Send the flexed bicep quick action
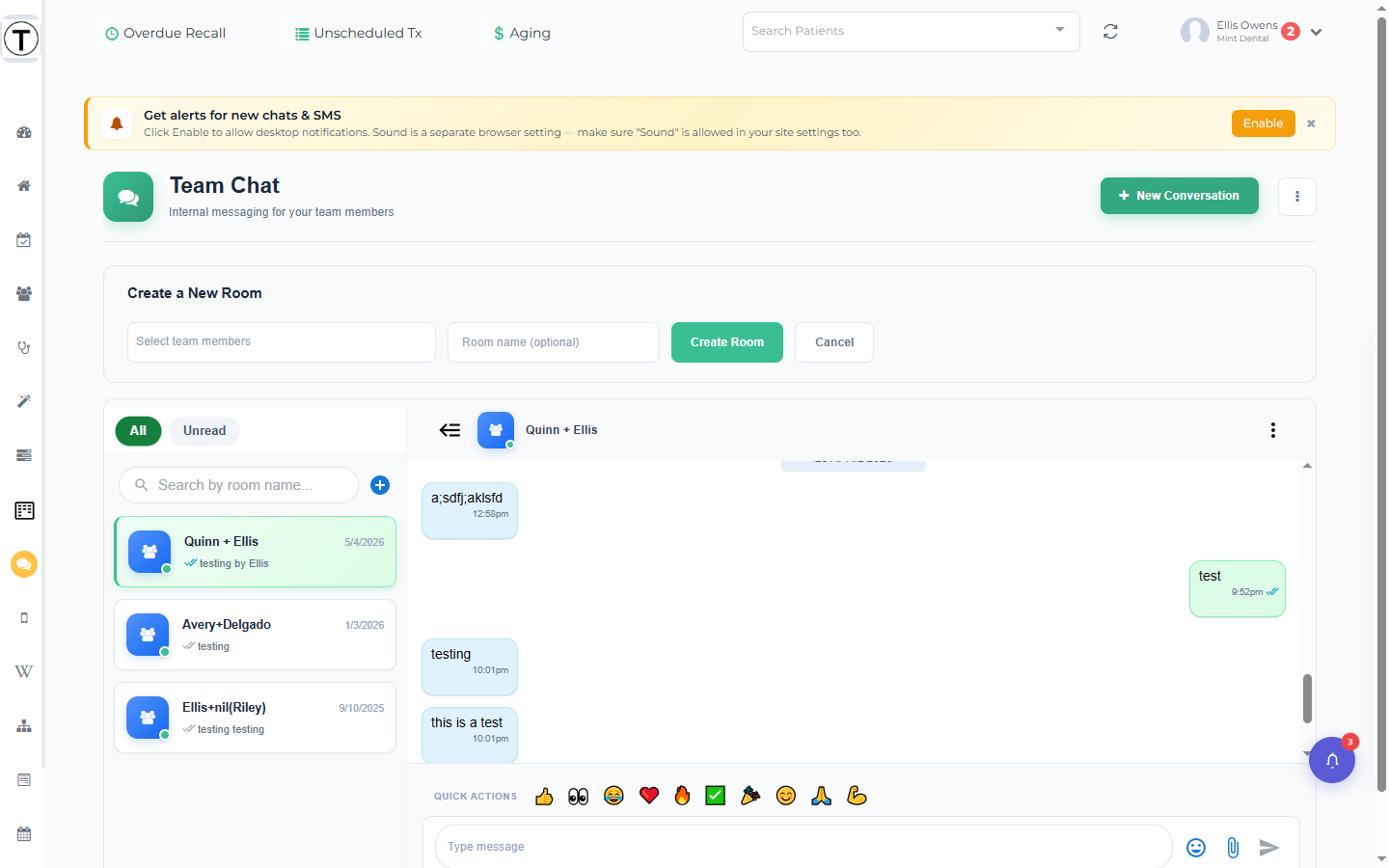Viewport: 1389px width, 868px height. point(857,796)
